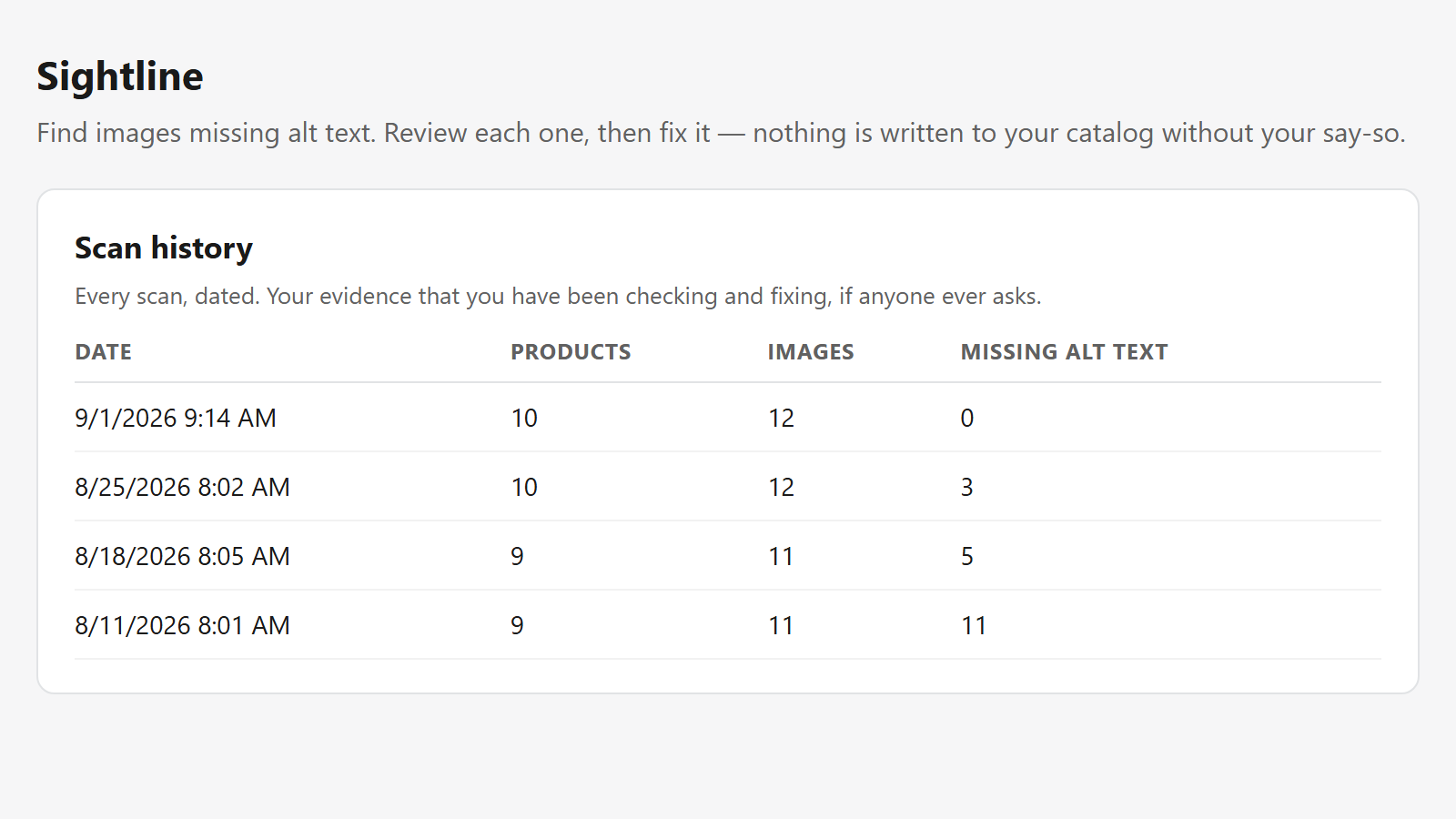Click the DATE column header
This screenshot has height=819, width=1456.
[104, 352]
